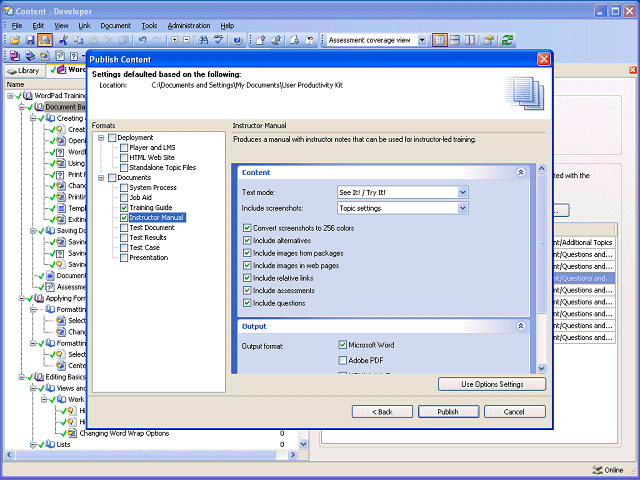Click the Expand plus toolbar icon
Viewport: 640px width, 480px height.
175,40
